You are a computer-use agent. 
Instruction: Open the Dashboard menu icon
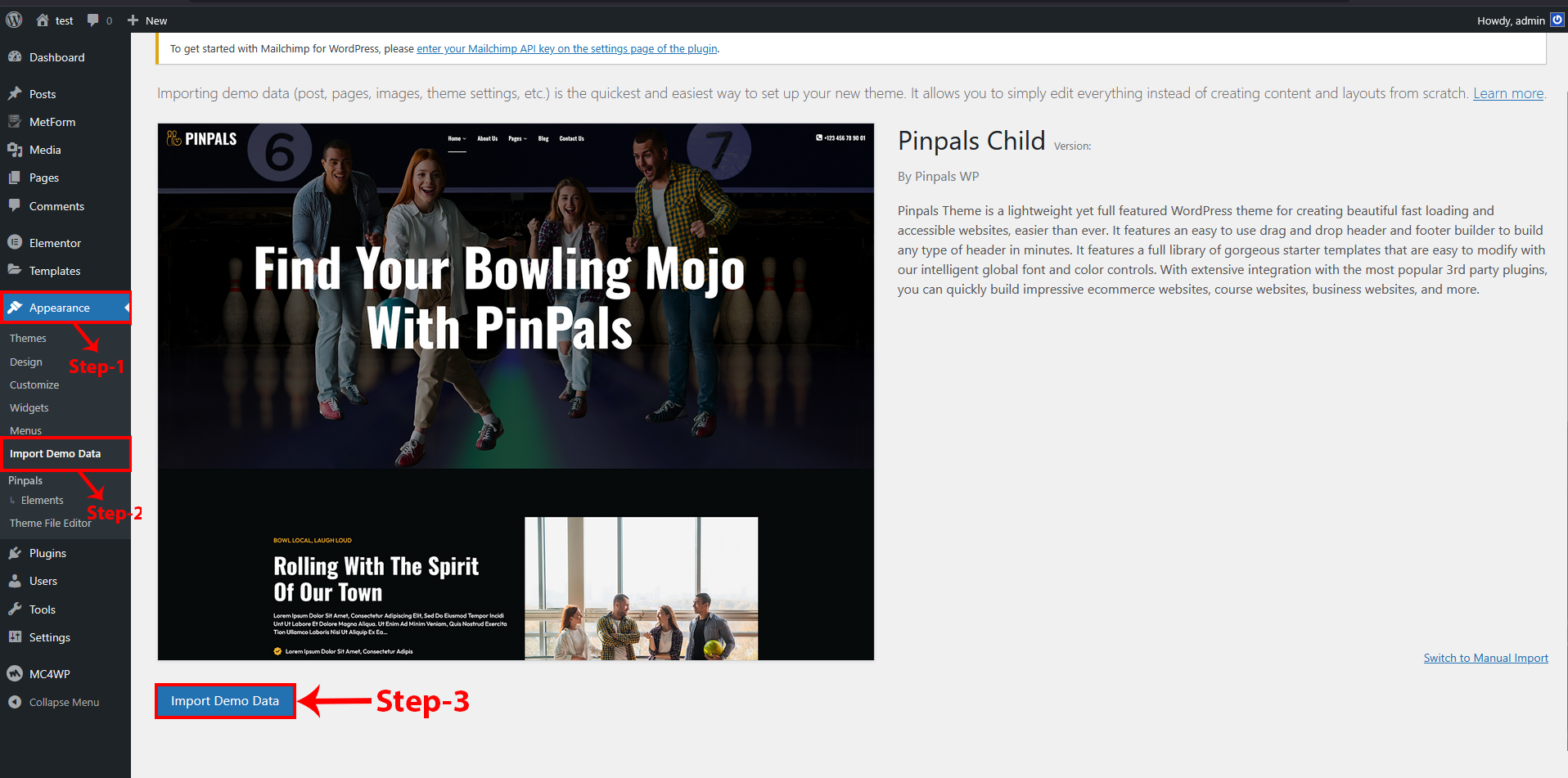tap(15, 57)
